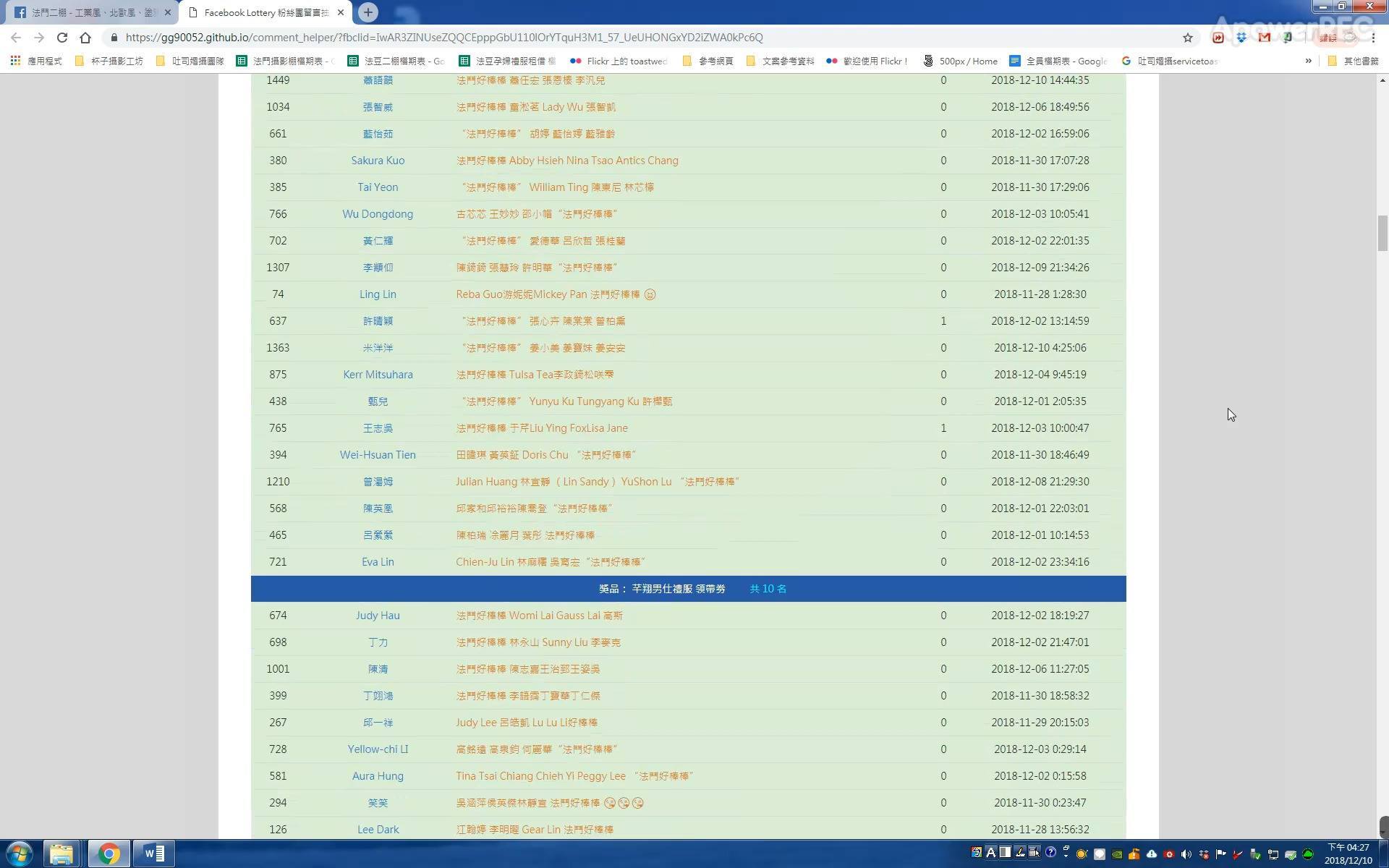Click the timestamp 2018-12-10 14:44:35
Screen dimensions: 1389x868
pyautogui.click(x=1040, y=80)
